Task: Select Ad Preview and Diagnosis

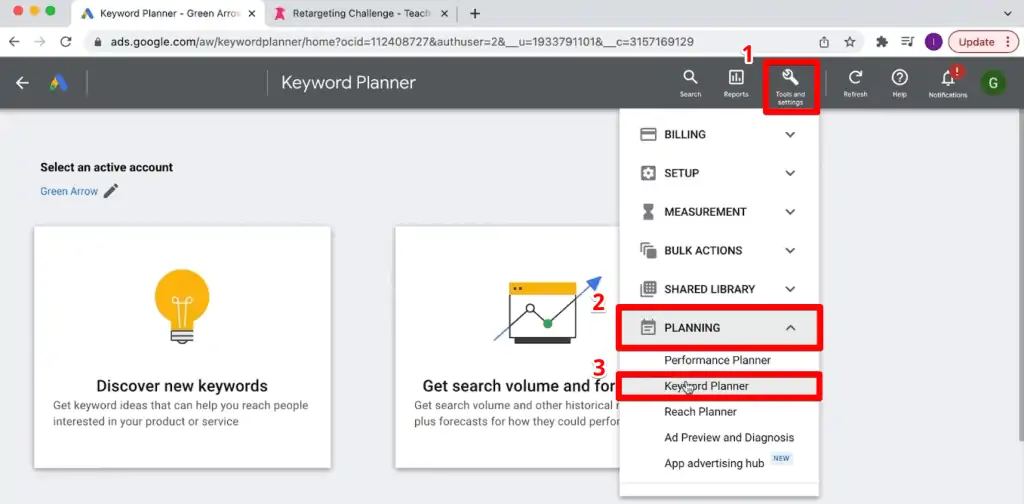Action: coord(729,437)
